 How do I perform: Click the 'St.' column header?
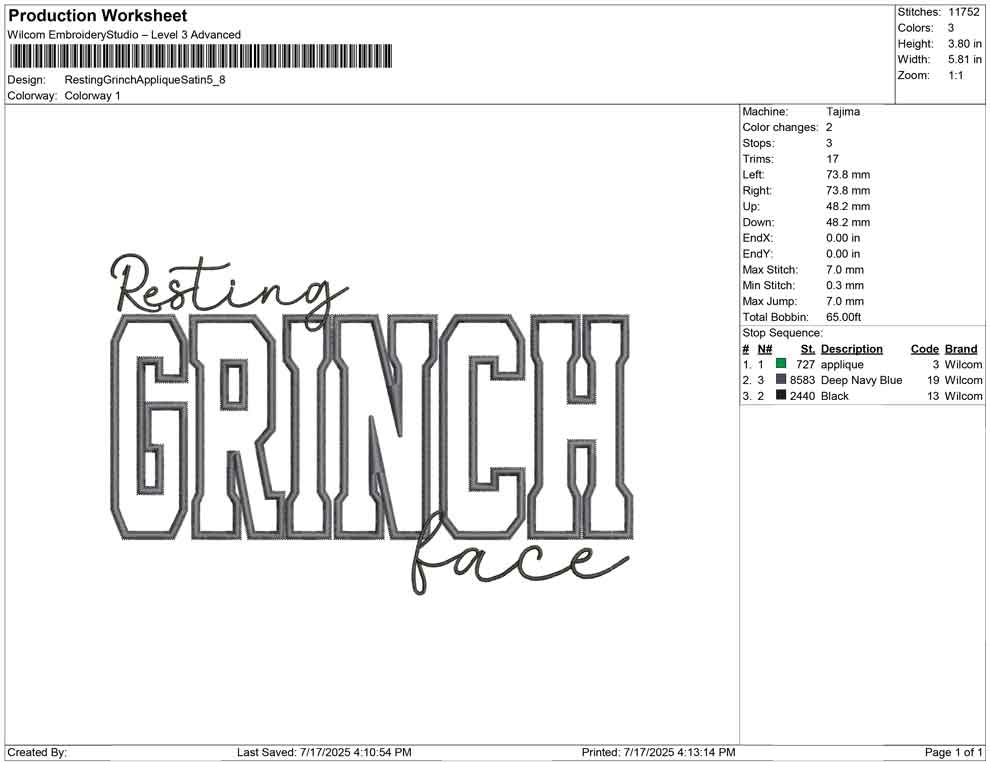808,348
